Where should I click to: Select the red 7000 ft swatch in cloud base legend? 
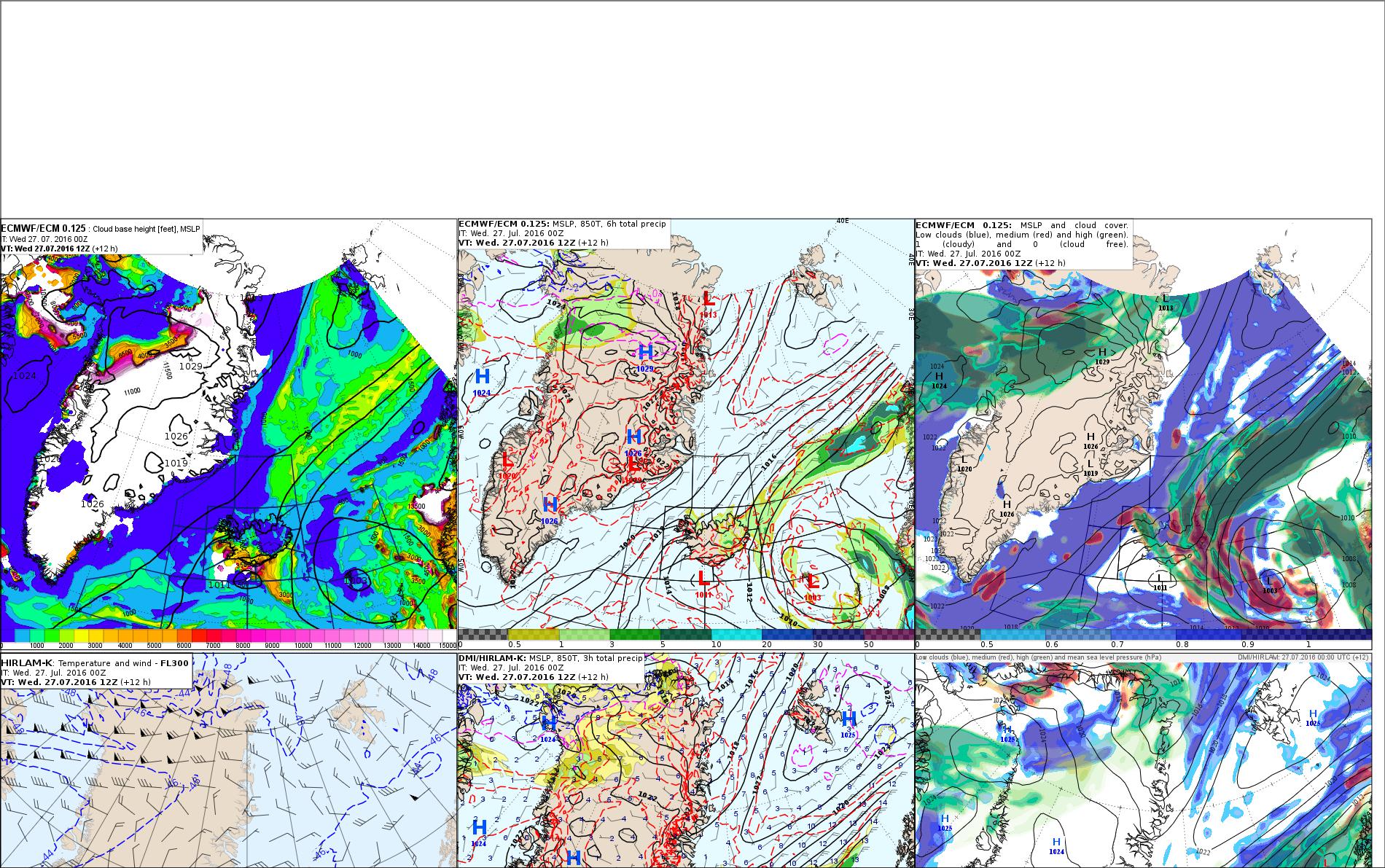tap(214, 636)
